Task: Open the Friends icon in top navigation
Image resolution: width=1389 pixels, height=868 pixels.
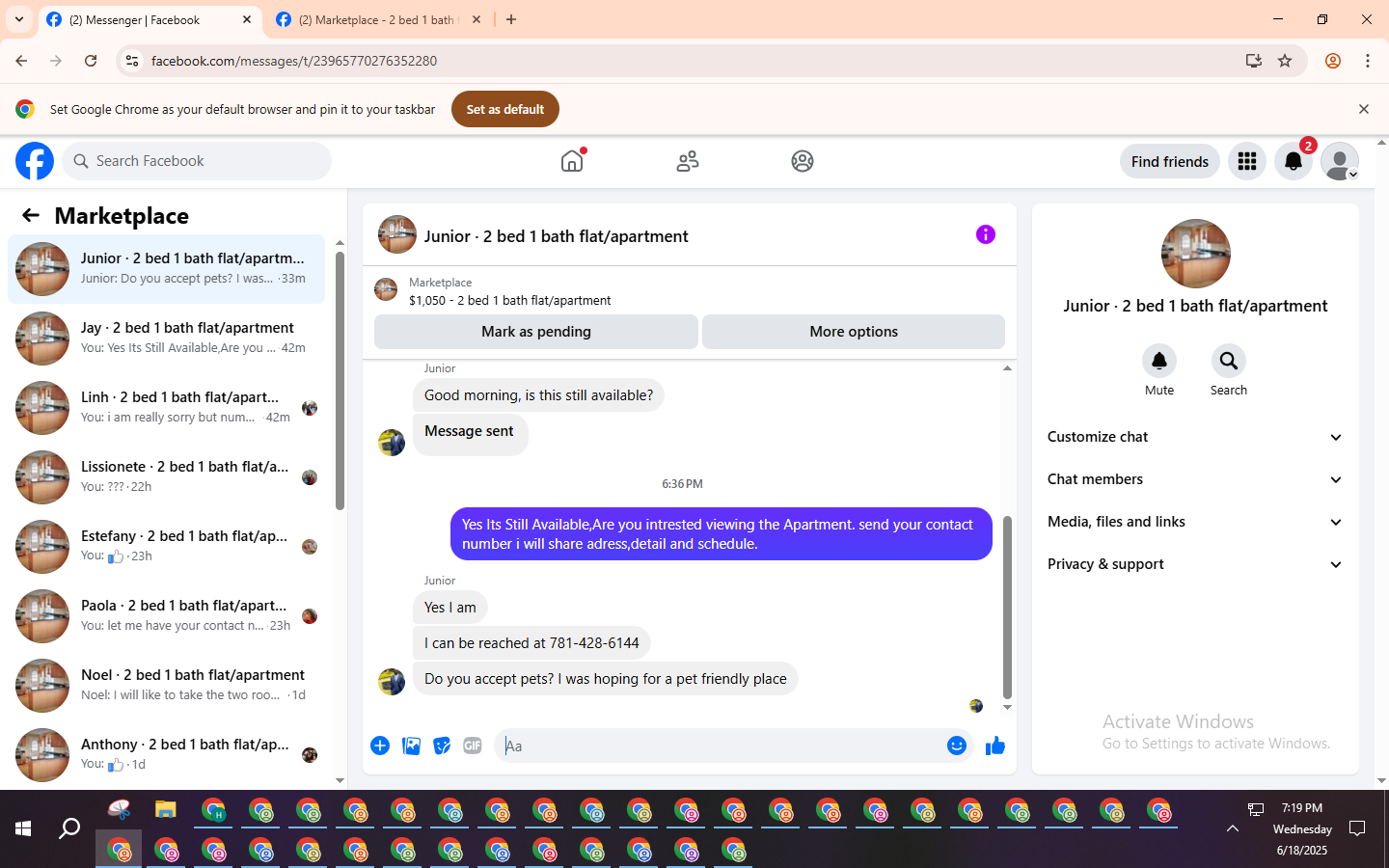Action: [x=688, y=161]
